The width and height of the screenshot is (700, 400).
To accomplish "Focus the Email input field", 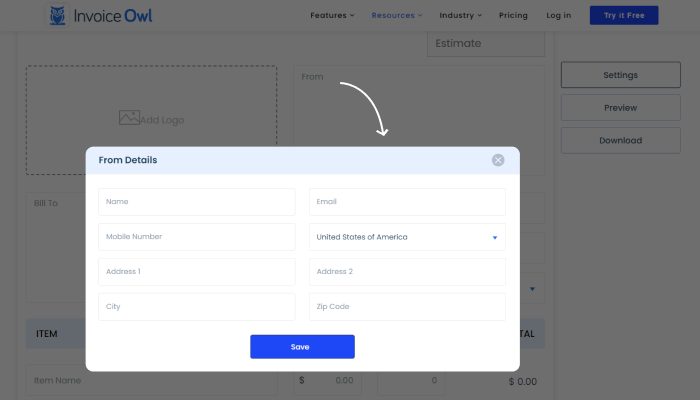I will pos(407,202).
